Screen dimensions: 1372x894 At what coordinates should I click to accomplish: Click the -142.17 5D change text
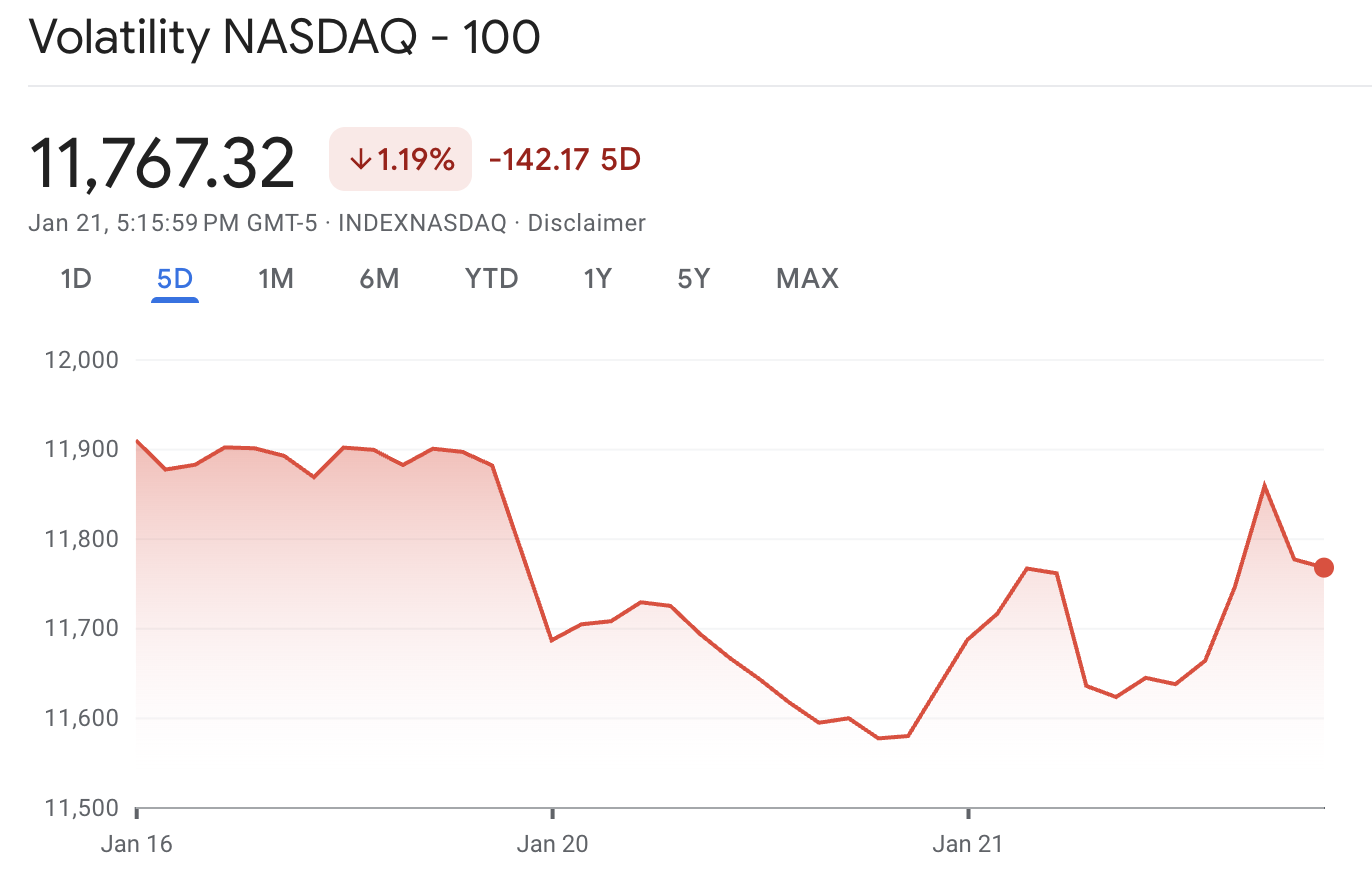(x=563, y=159)
